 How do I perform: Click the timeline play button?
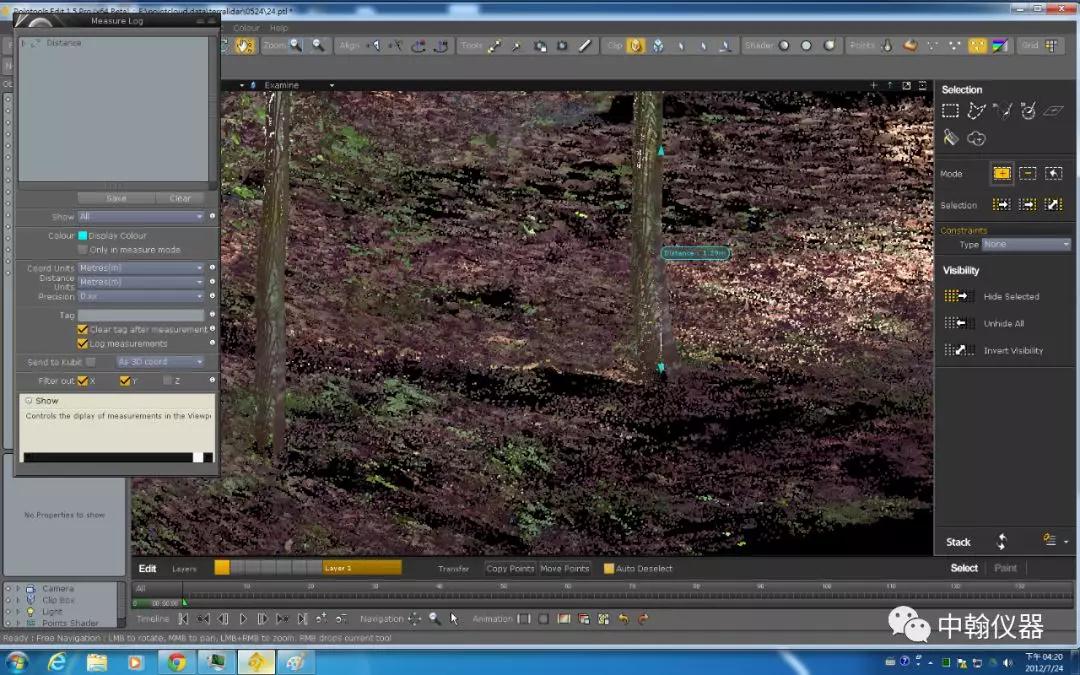(243, 619)
